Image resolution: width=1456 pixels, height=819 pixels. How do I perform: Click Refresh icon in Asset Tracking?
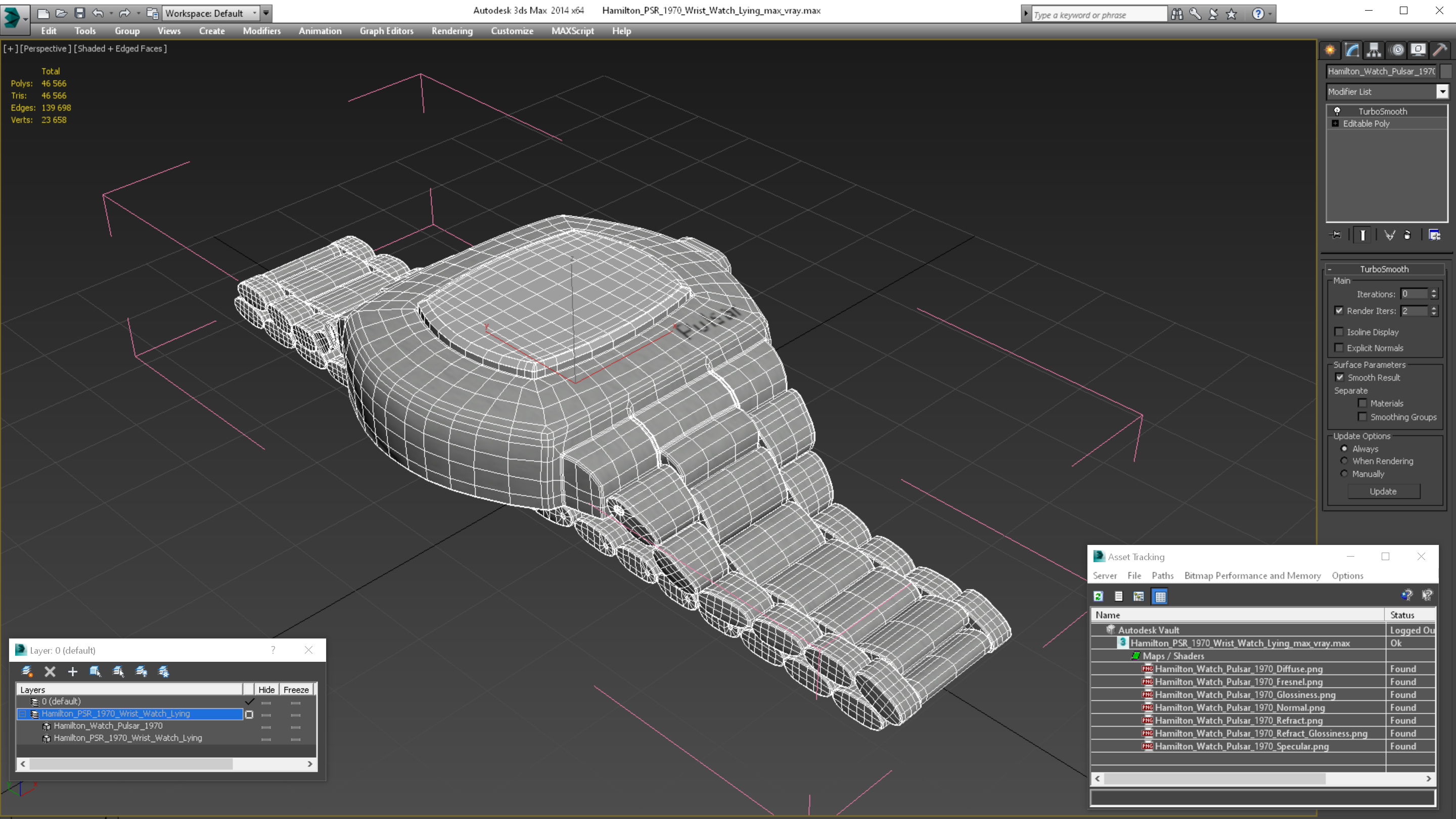pos(1098,596)
